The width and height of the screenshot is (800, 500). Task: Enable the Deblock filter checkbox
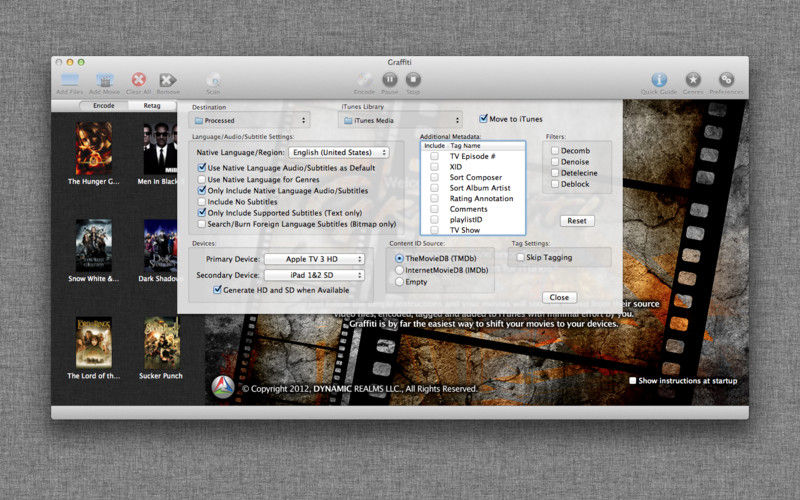tap(555, 184)
